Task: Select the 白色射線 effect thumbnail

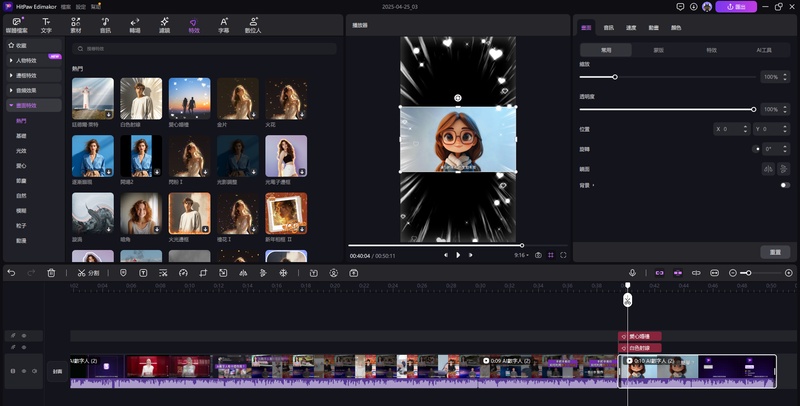Action: pos(141,98)
